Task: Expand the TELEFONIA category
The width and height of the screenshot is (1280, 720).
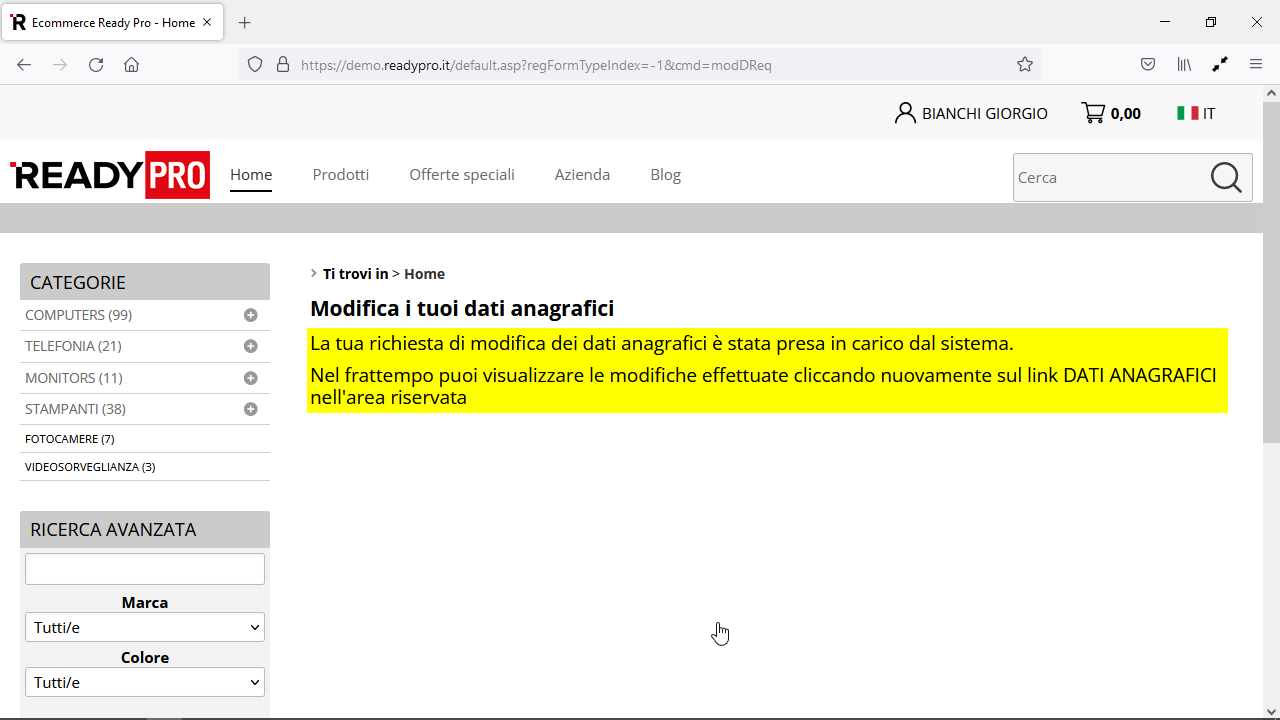Action: (x=250, y=345)
